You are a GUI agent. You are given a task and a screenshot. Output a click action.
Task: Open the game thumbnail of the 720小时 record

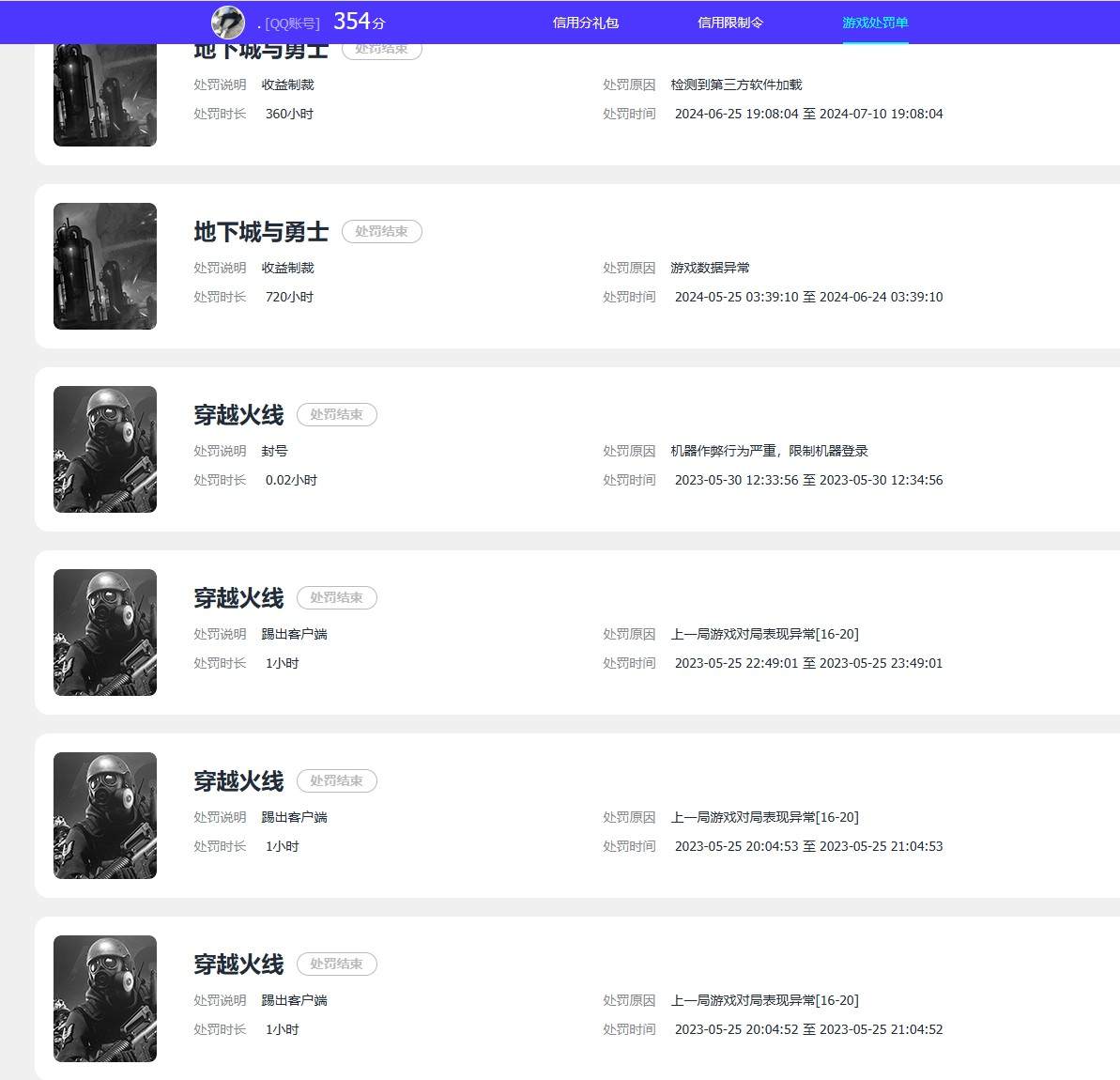[105, 266]
